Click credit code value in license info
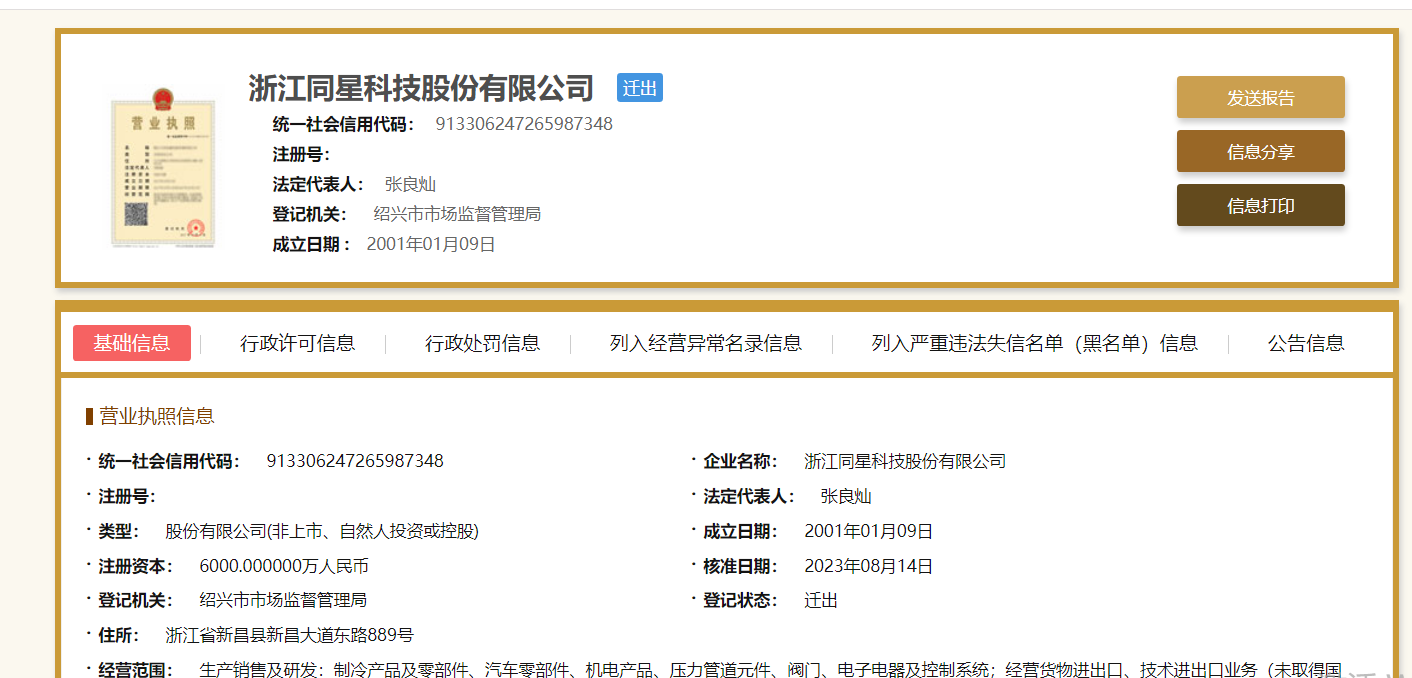 355,461
